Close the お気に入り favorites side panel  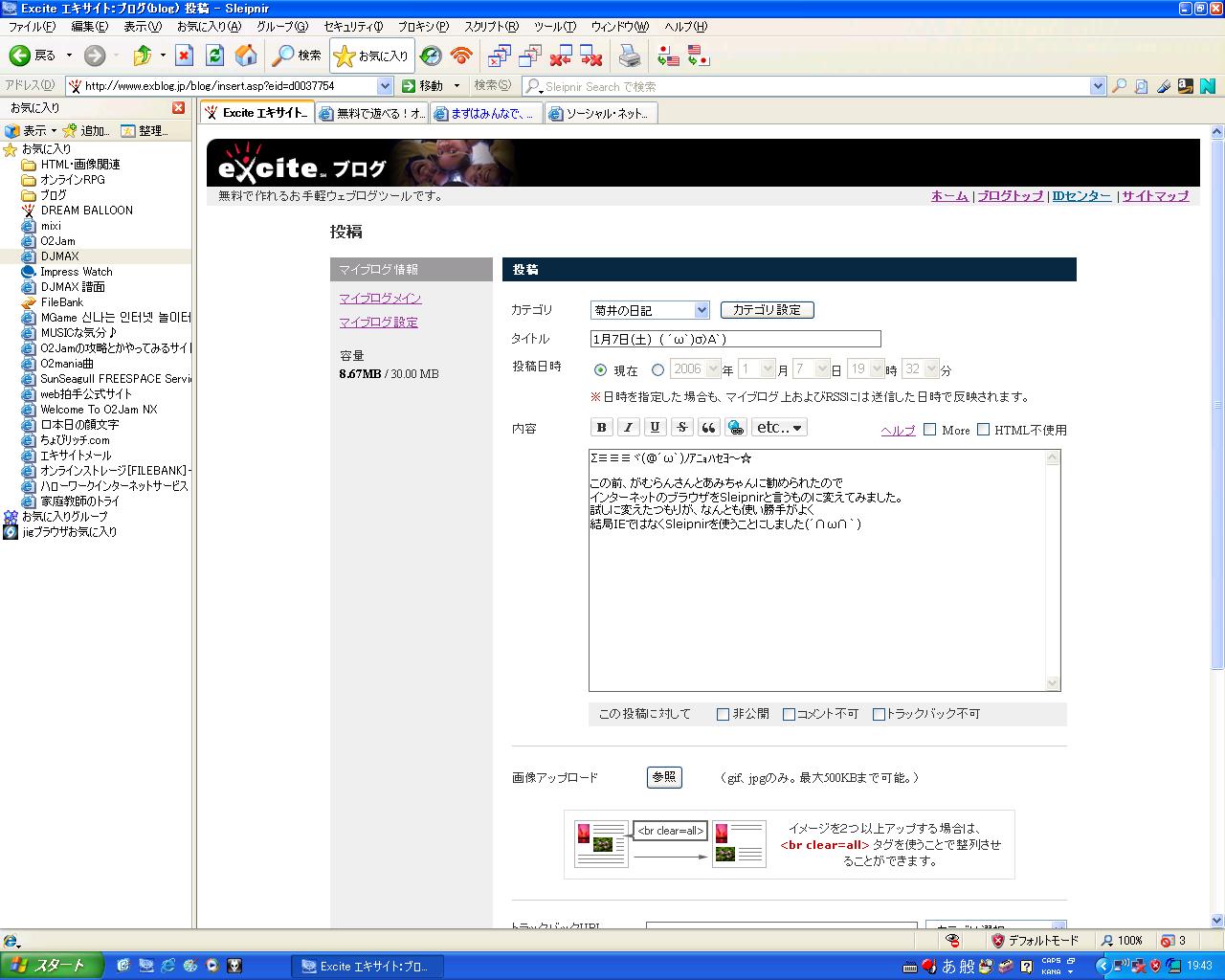[179, 108]
